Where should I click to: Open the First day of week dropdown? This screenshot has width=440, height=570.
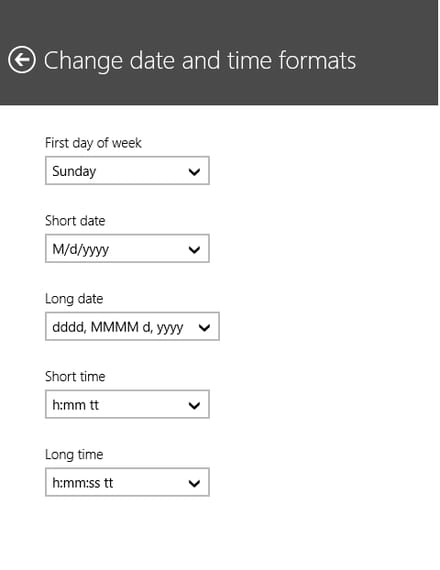tap(127, 171)
